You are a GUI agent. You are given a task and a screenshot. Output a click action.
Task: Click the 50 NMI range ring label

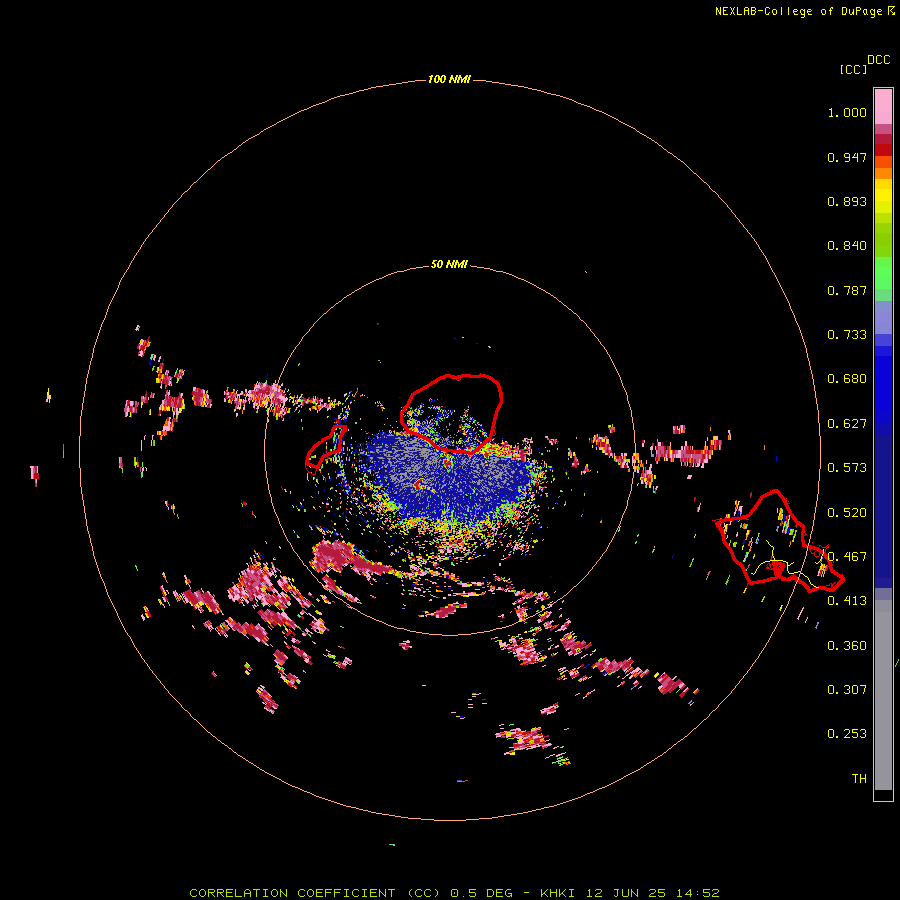(449, 264)
